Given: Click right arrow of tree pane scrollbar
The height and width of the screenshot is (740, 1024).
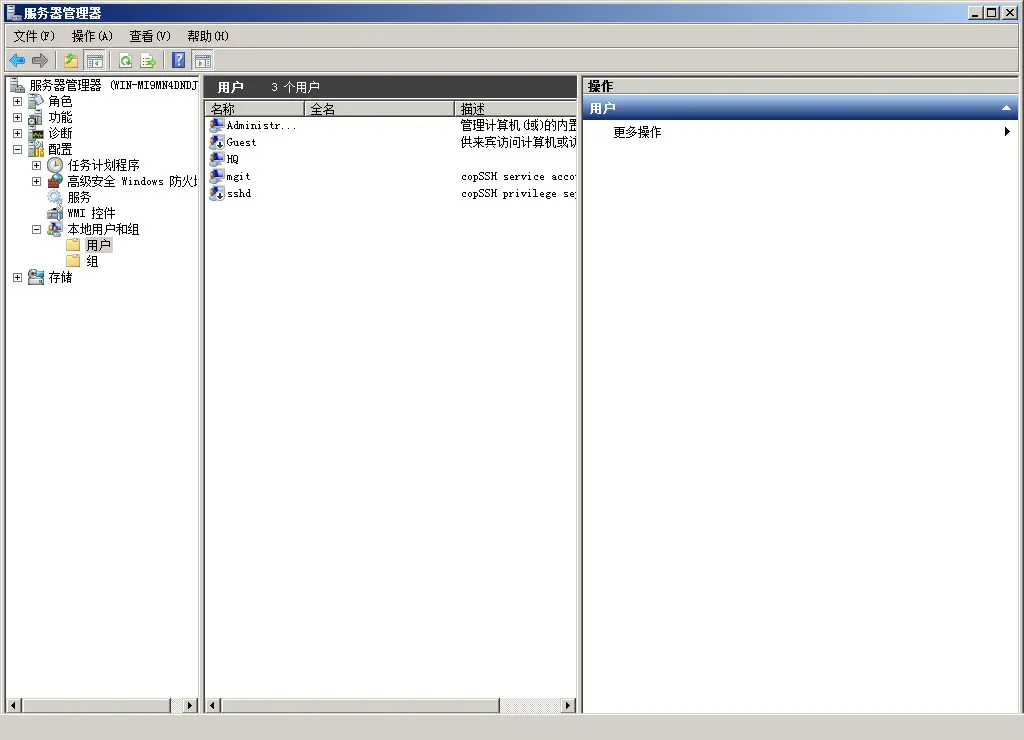Looking at the screenshot, I should (190, 705).
